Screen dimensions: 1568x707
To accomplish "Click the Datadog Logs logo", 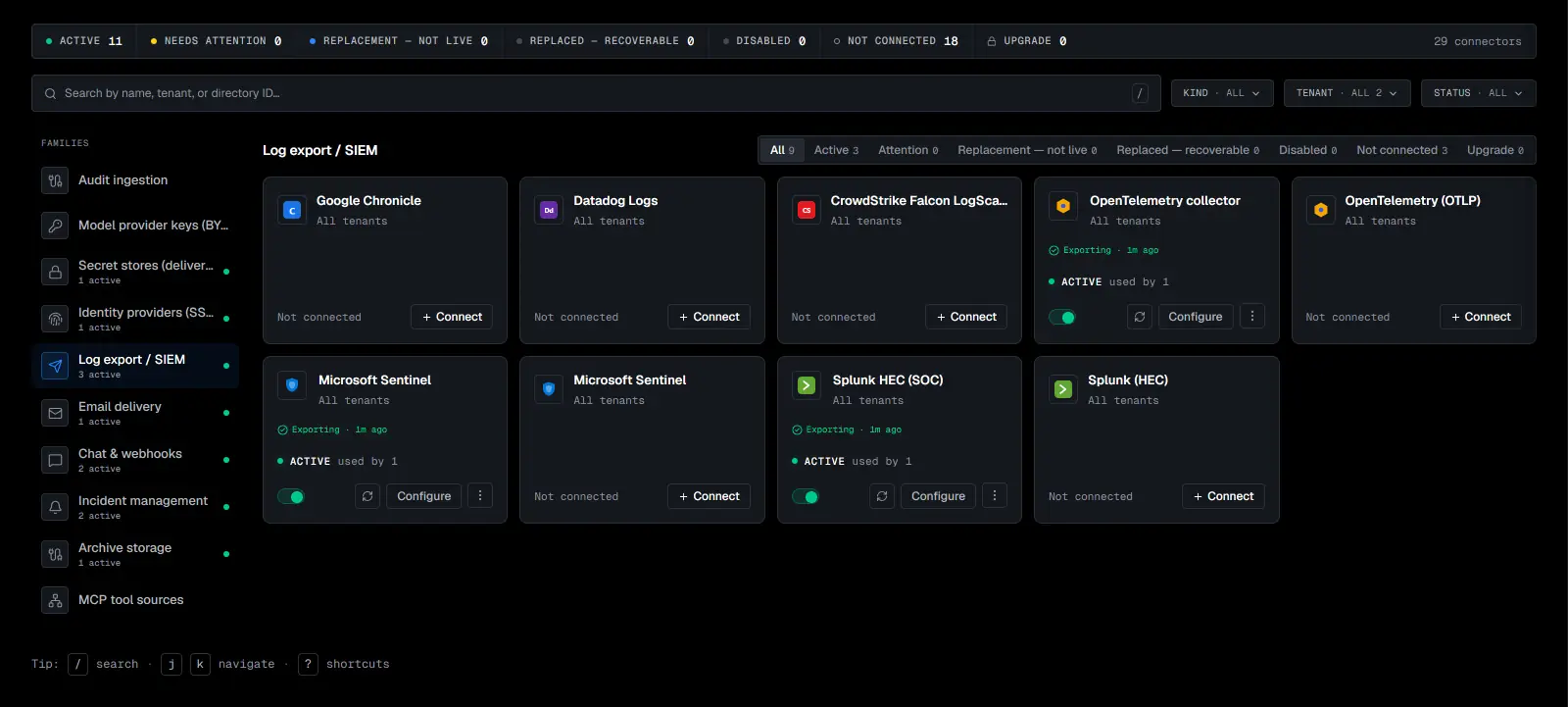I will pos(549,210).
